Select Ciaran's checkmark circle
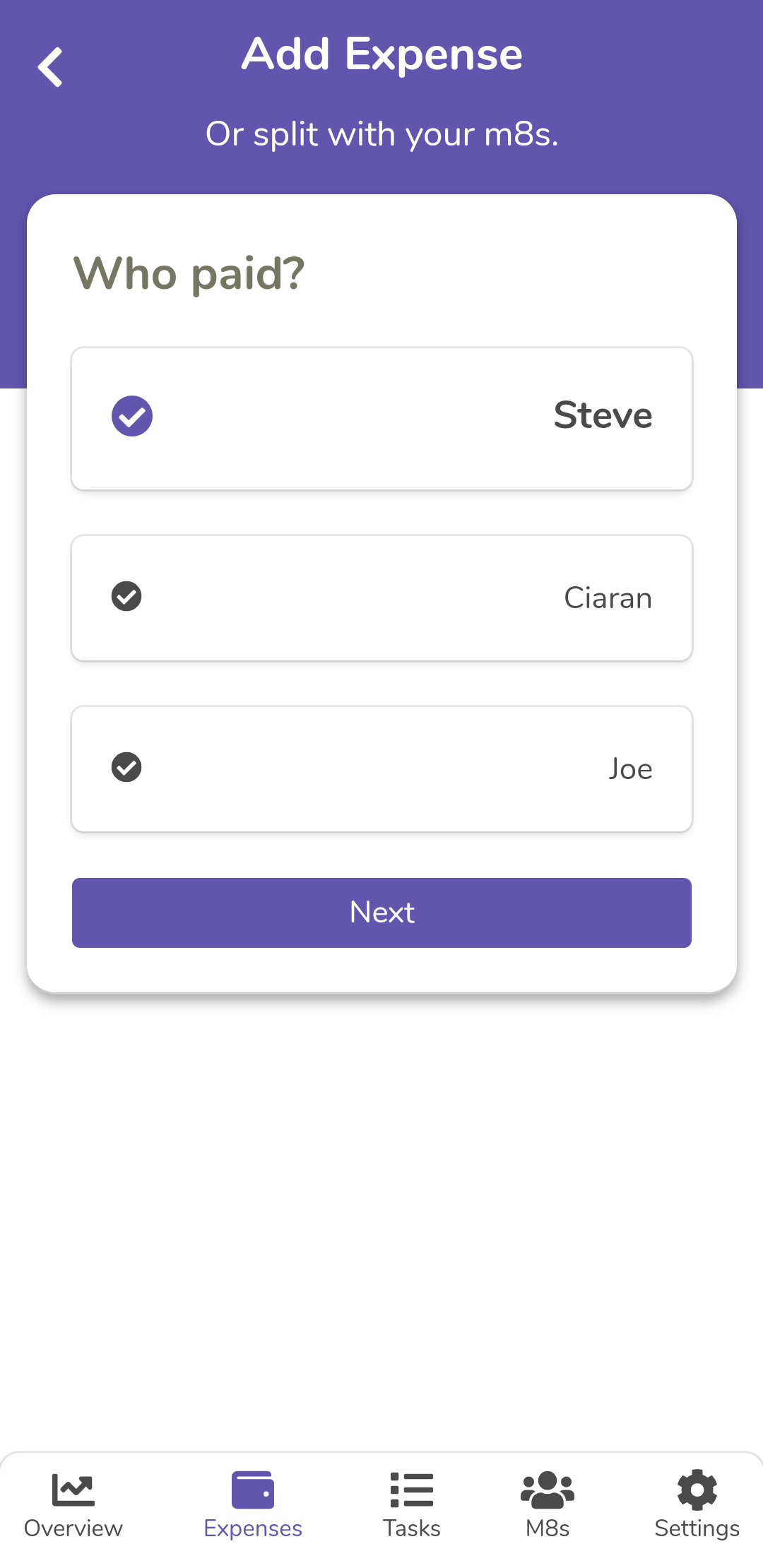 (126, 596)
